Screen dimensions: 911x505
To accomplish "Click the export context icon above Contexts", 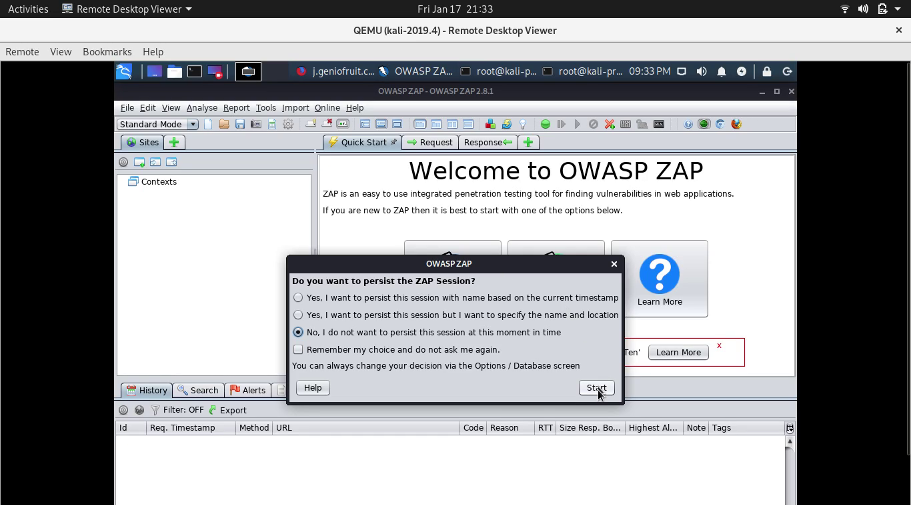I will pyautogui.click(x=171, y=162).
